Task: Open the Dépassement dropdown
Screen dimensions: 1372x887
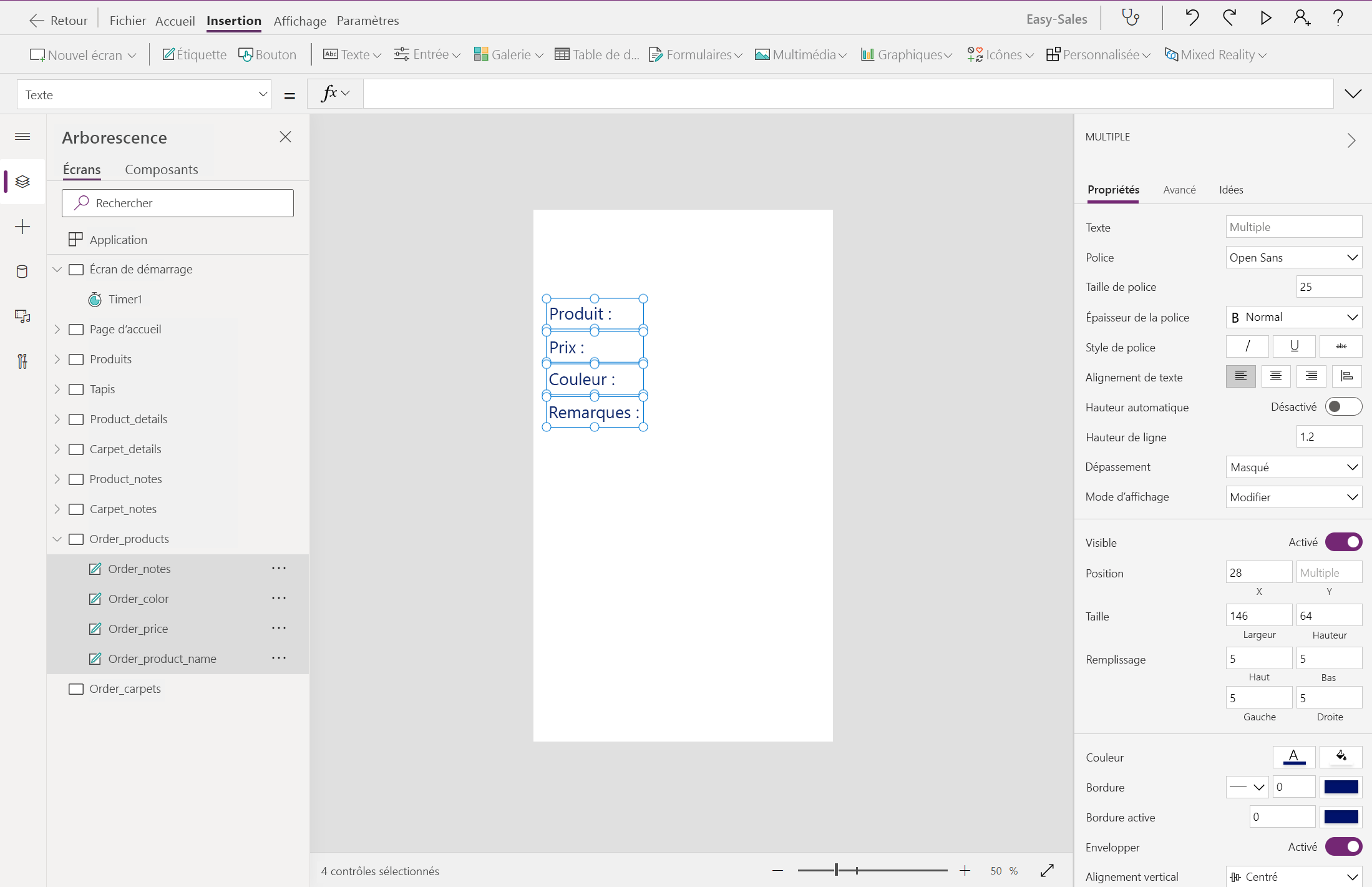Action: 1293,467
